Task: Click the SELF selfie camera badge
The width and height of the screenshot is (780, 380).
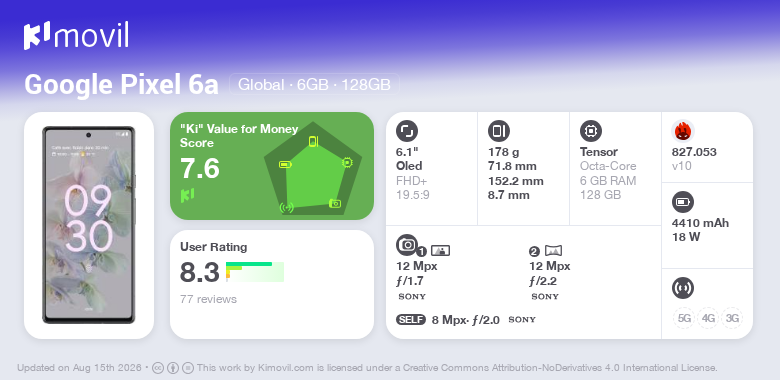Action: (411, 320)
